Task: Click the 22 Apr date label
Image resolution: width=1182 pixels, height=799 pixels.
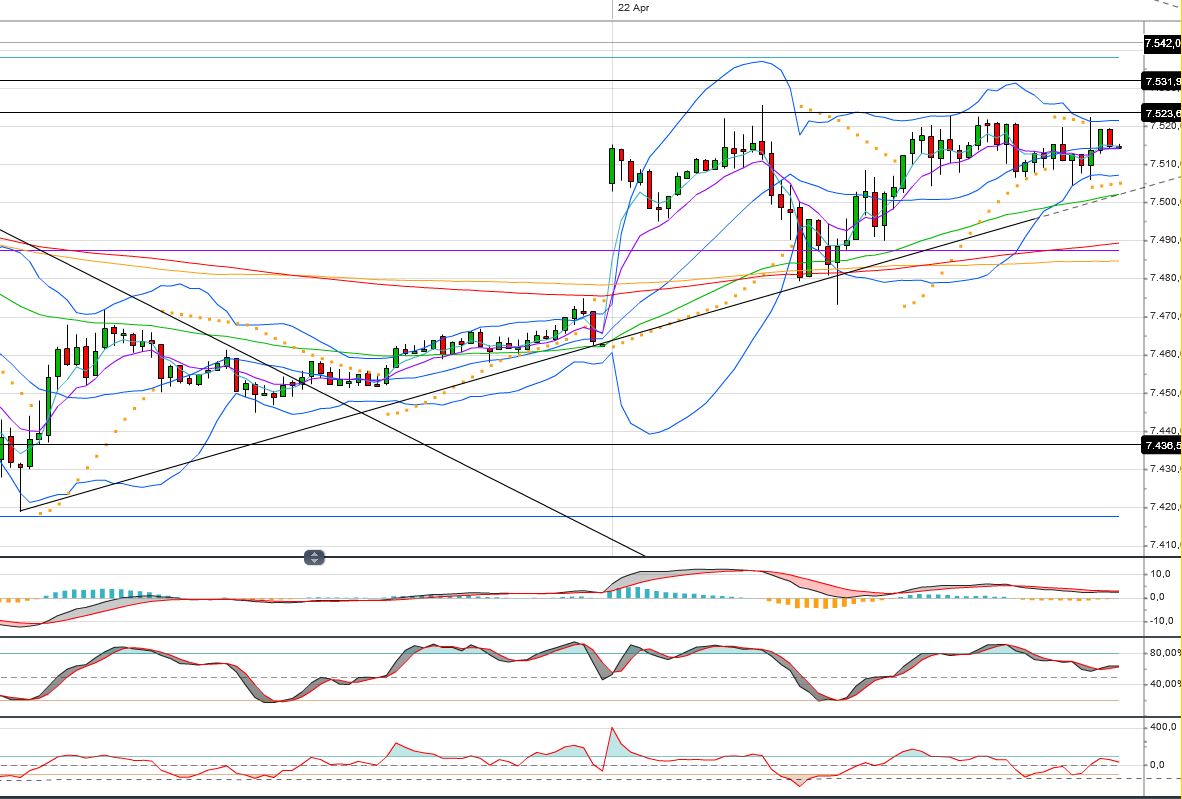Action: 633,8
